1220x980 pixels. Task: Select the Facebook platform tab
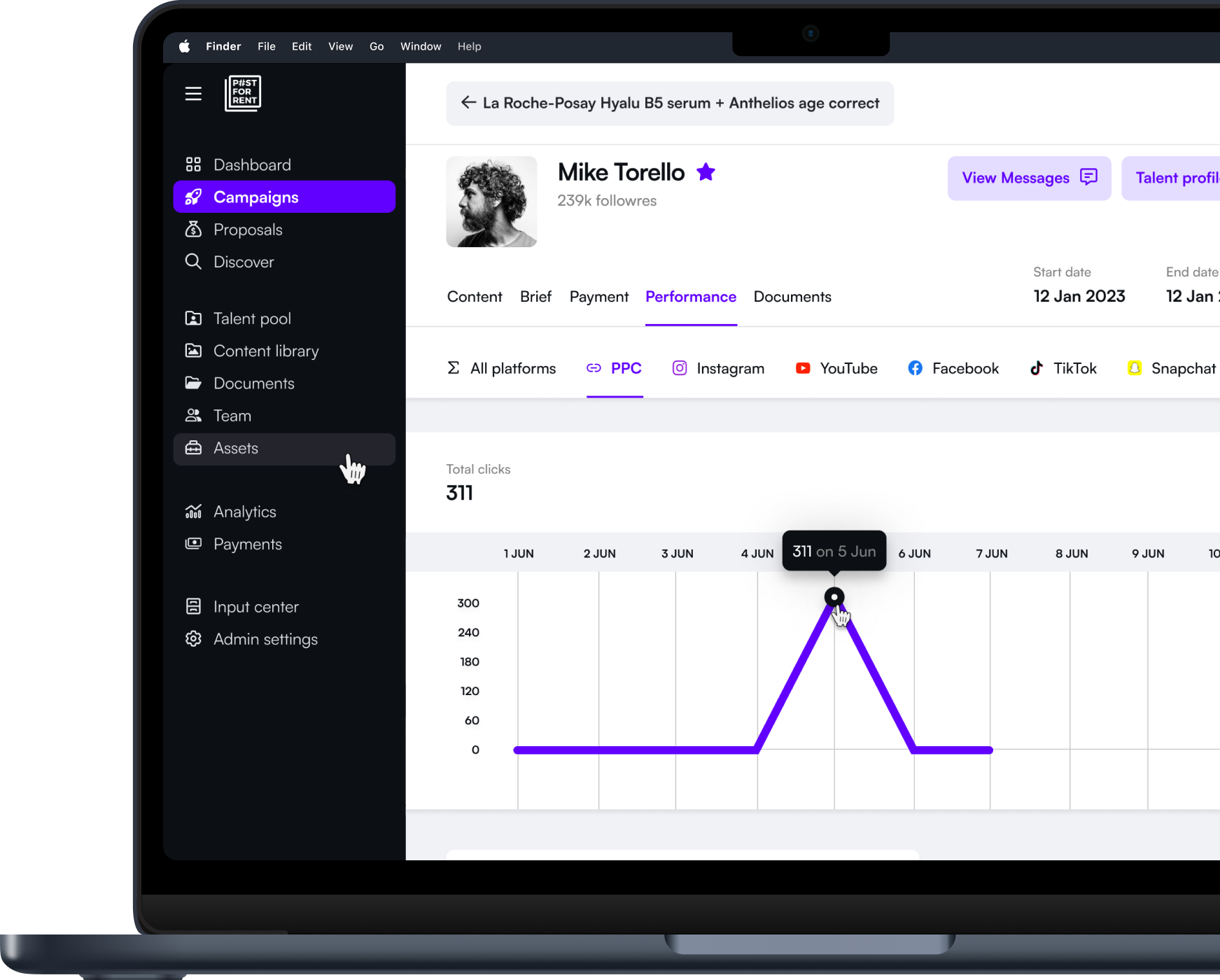(953, 368)
